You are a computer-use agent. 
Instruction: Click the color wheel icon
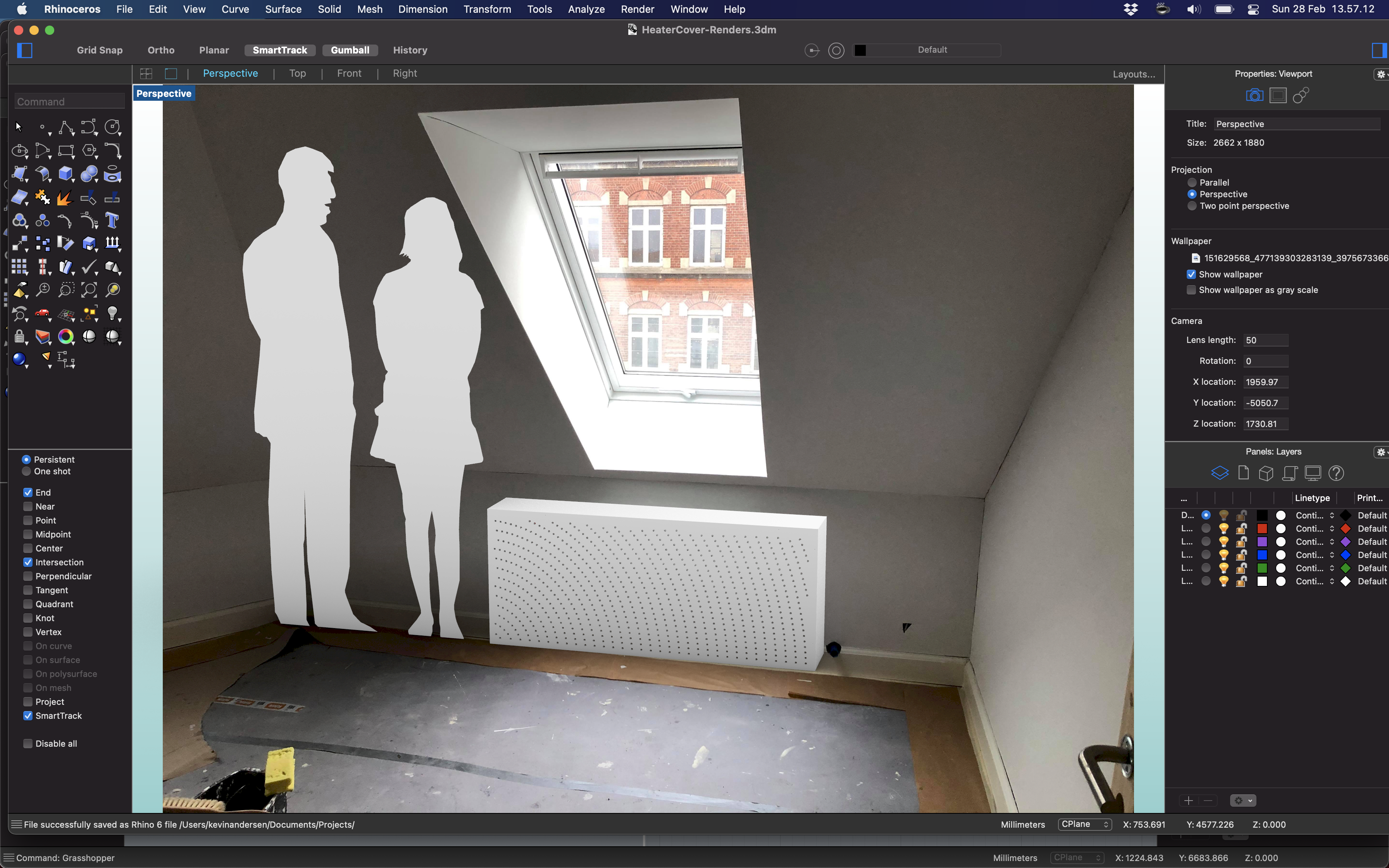tap(66, 336)
